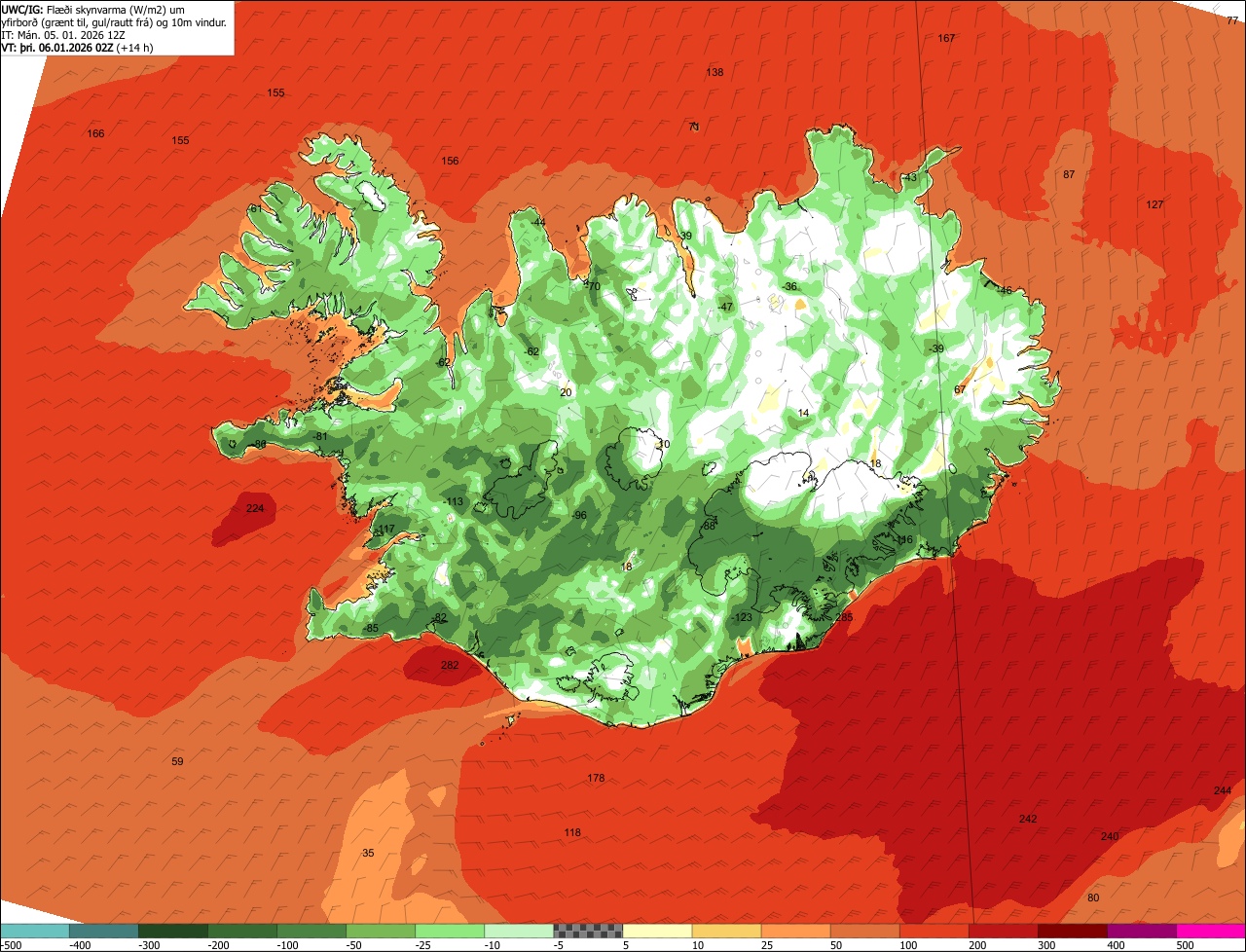Click the magenta legend swatch between 400 and 500

(x=1142, y=931)
